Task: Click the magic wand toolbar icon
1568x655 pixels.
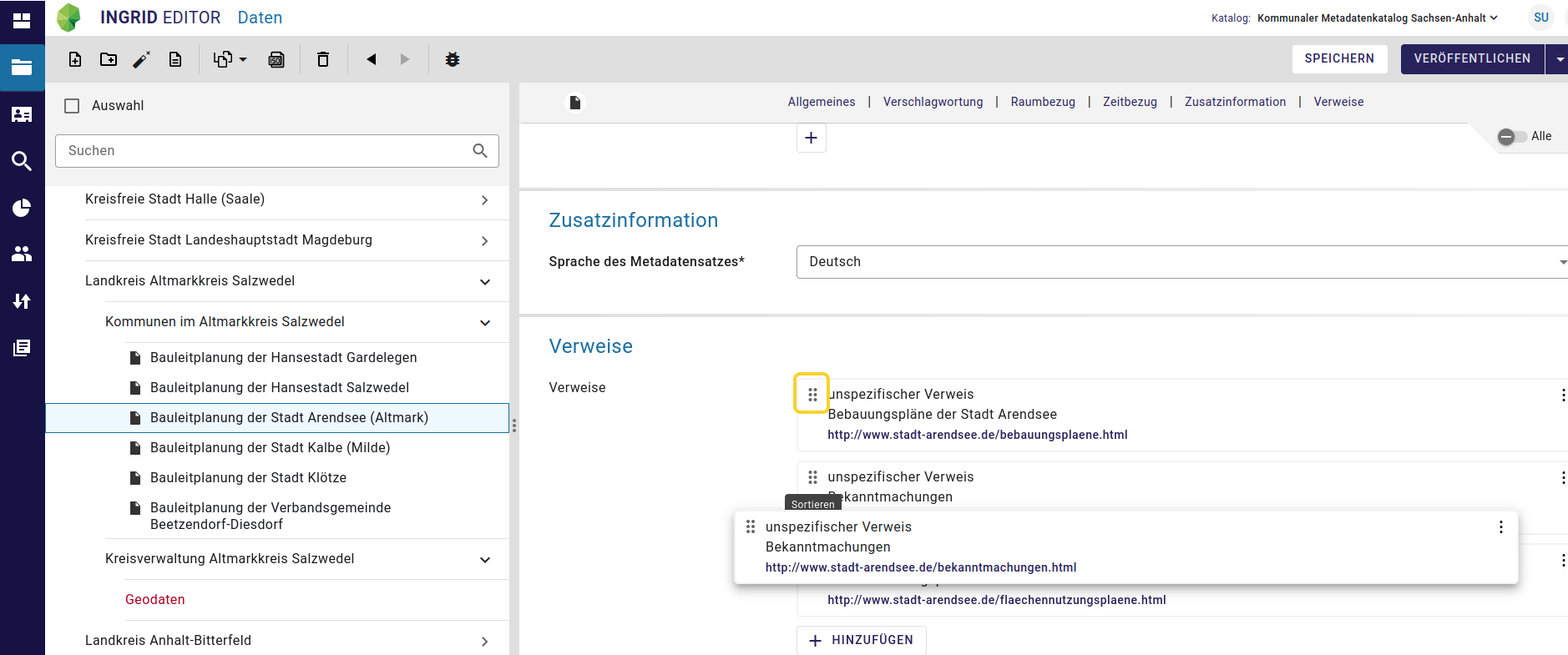Action: [x=142, y=59]
